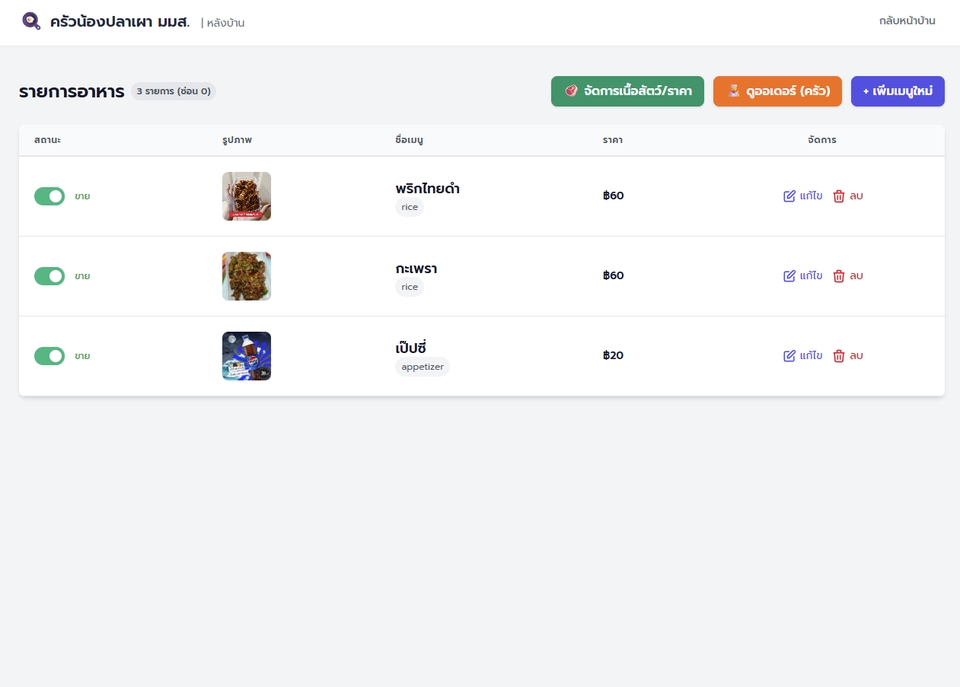Open พริกไทยดำ food thumbnail

[247, 197]
